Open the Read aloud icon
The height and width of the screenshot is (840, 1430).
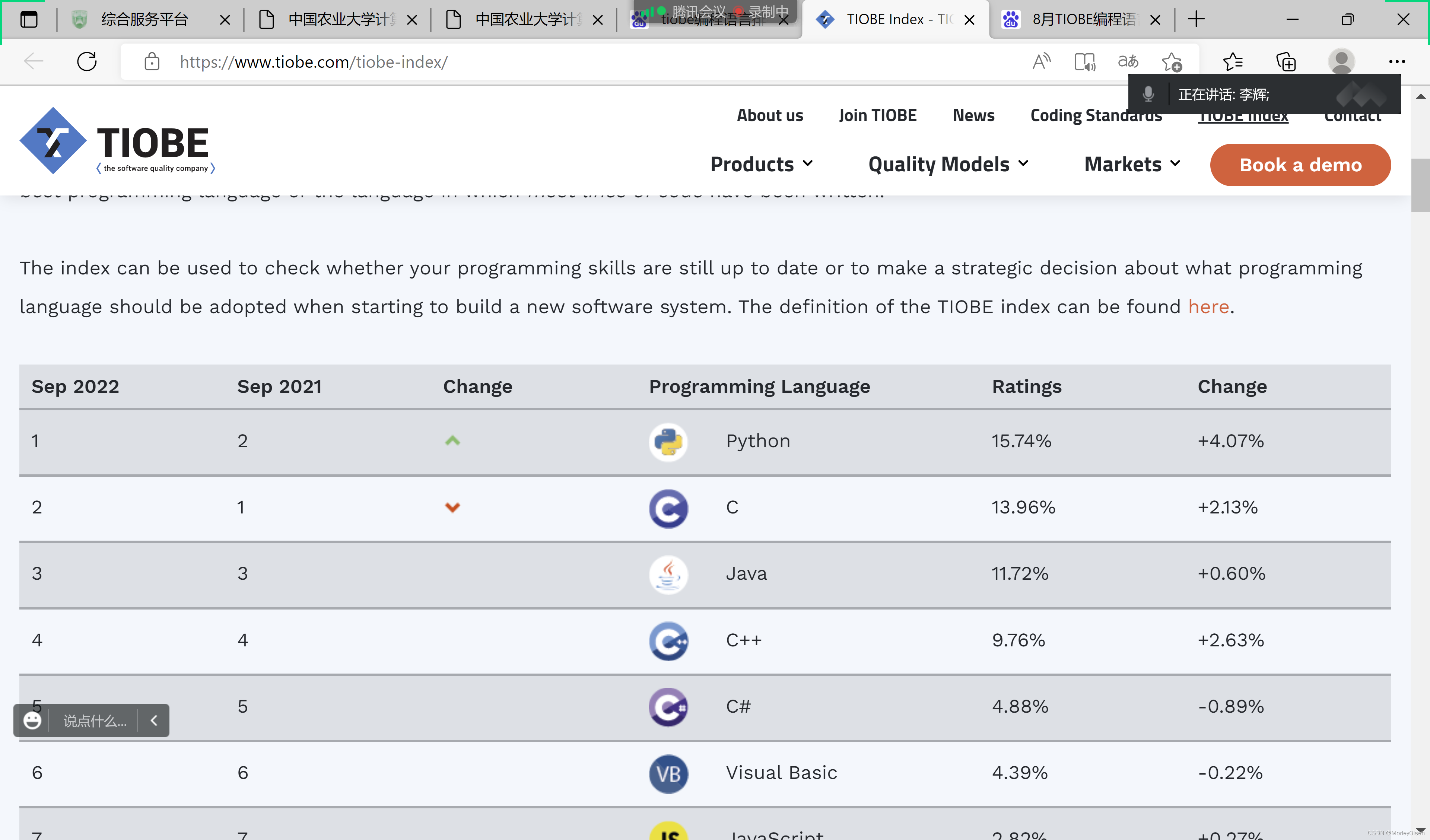(x=1041, y=61)
